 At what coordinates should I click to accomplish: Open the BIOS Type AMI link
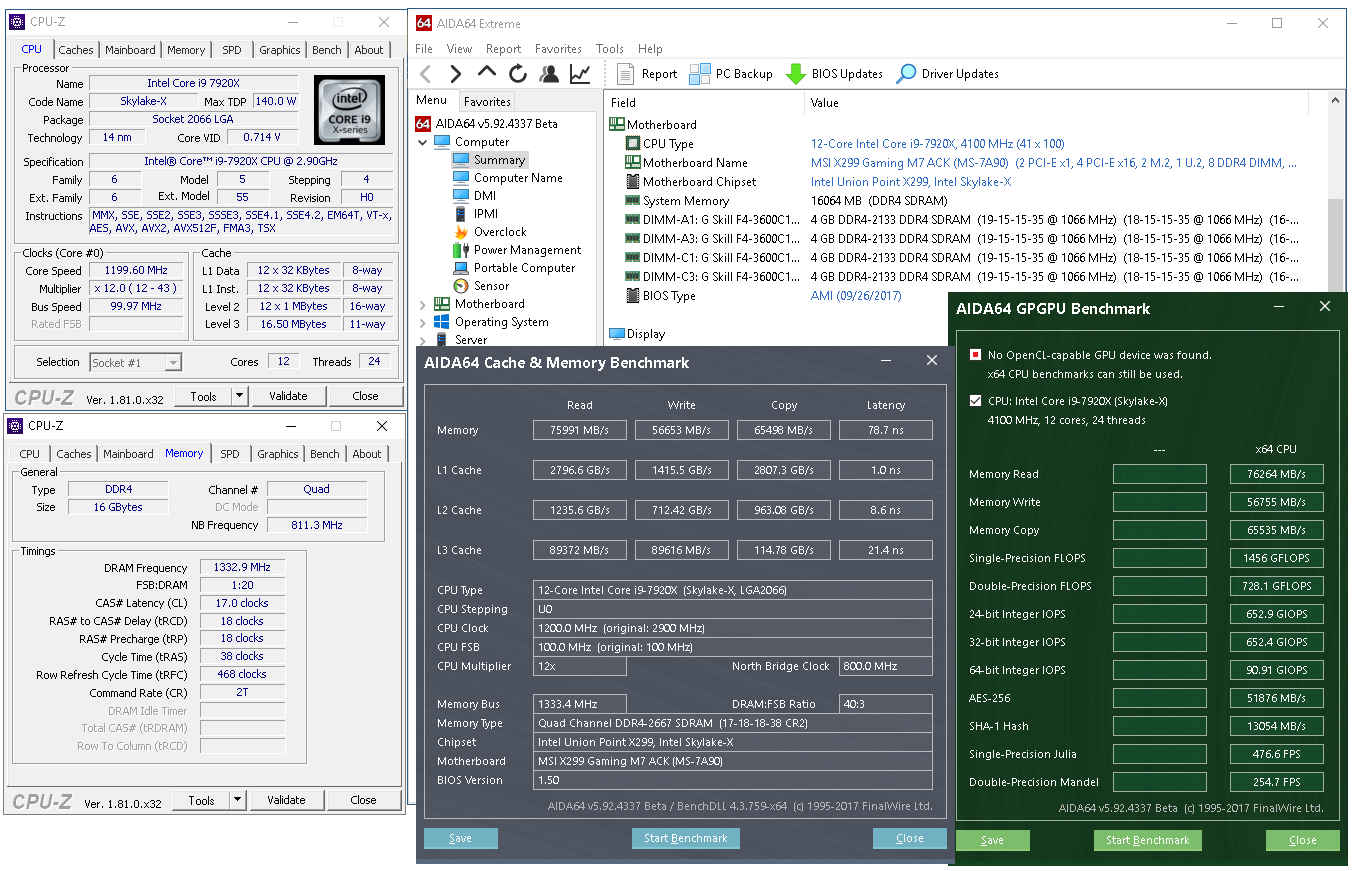[856, 296]
